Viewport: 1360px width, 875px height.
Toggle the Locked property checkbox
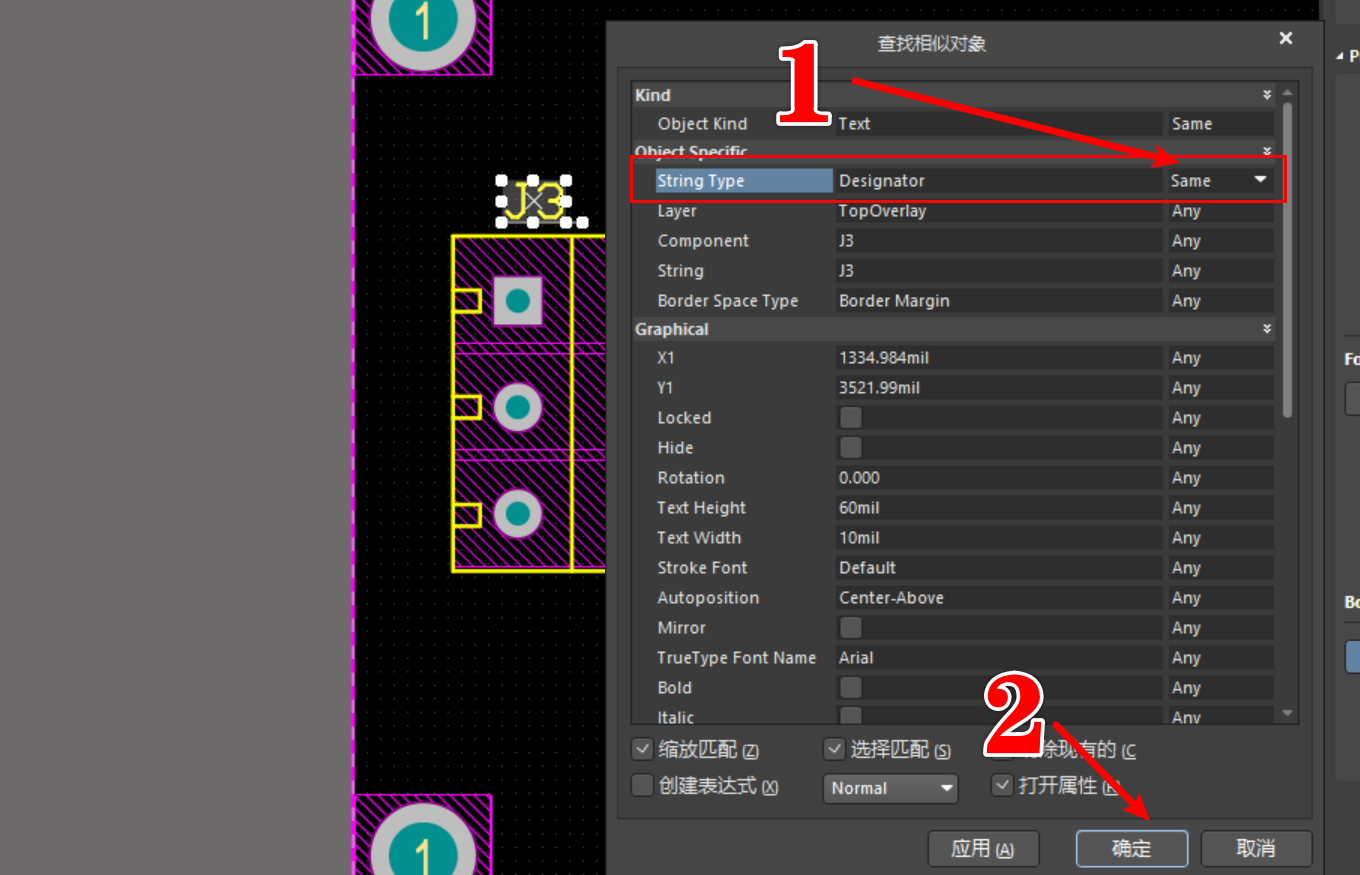850,417
